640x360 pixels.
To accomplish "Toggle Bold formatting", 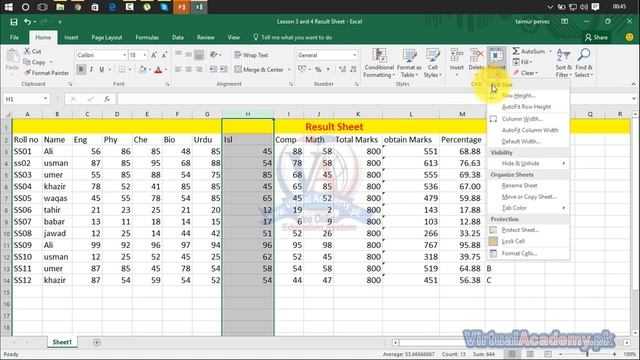I will point(81,69).
